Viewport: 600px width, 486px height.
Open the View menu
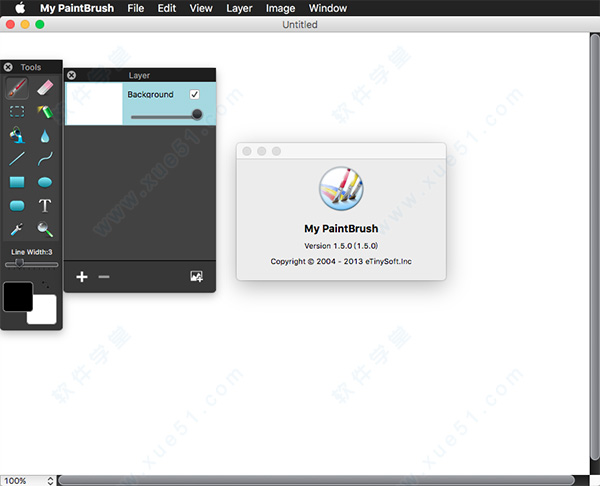[201, 8]
